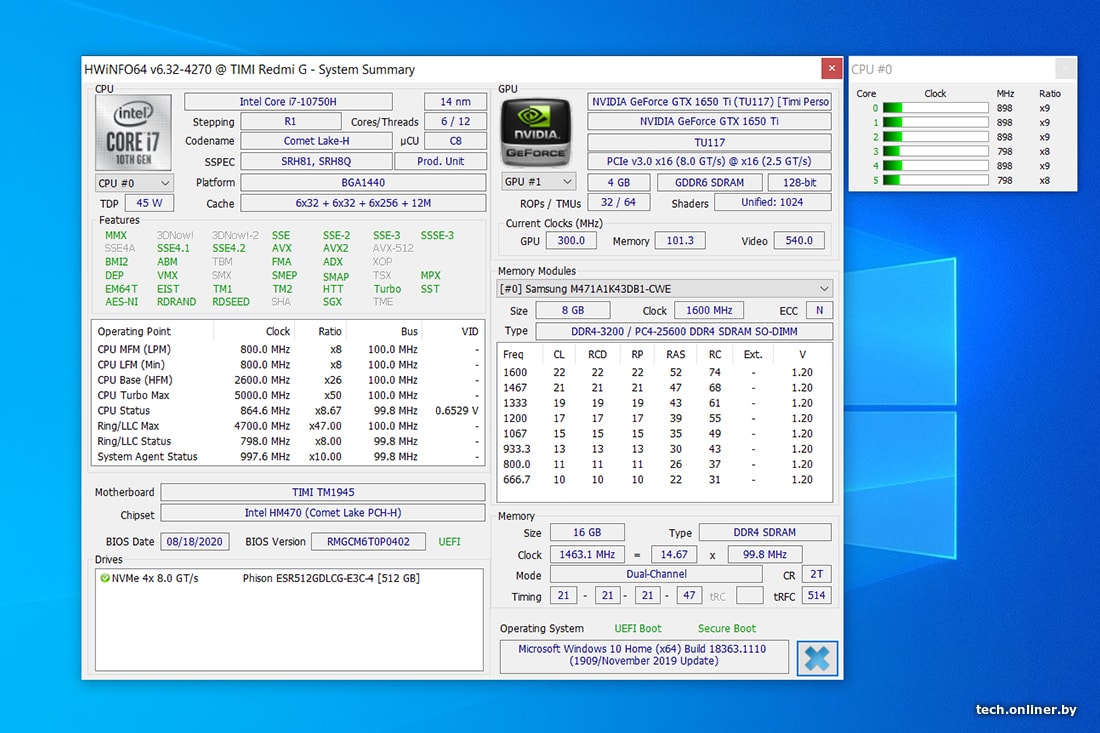Click the Core 0 clock bar
The height and width of the screenshot is (733, 1100).
(x=935, y=108)
